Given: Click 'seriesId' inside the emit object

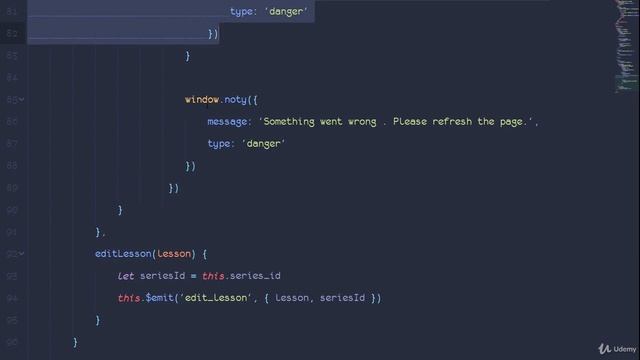Looking at the screenshot, I should tap(342, 298).
